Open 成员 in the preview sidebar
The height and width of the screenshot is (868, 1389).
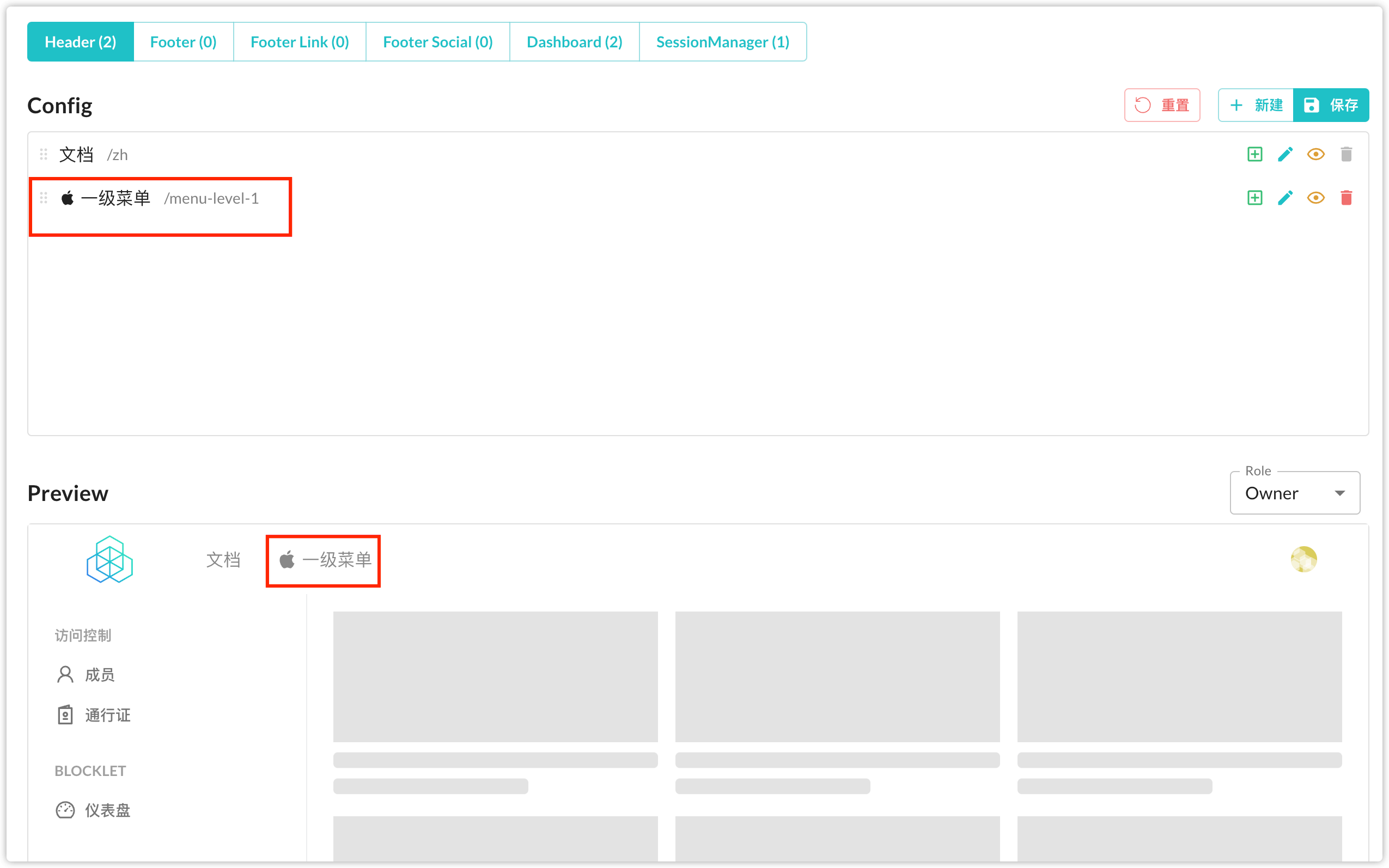coord(99,675)
